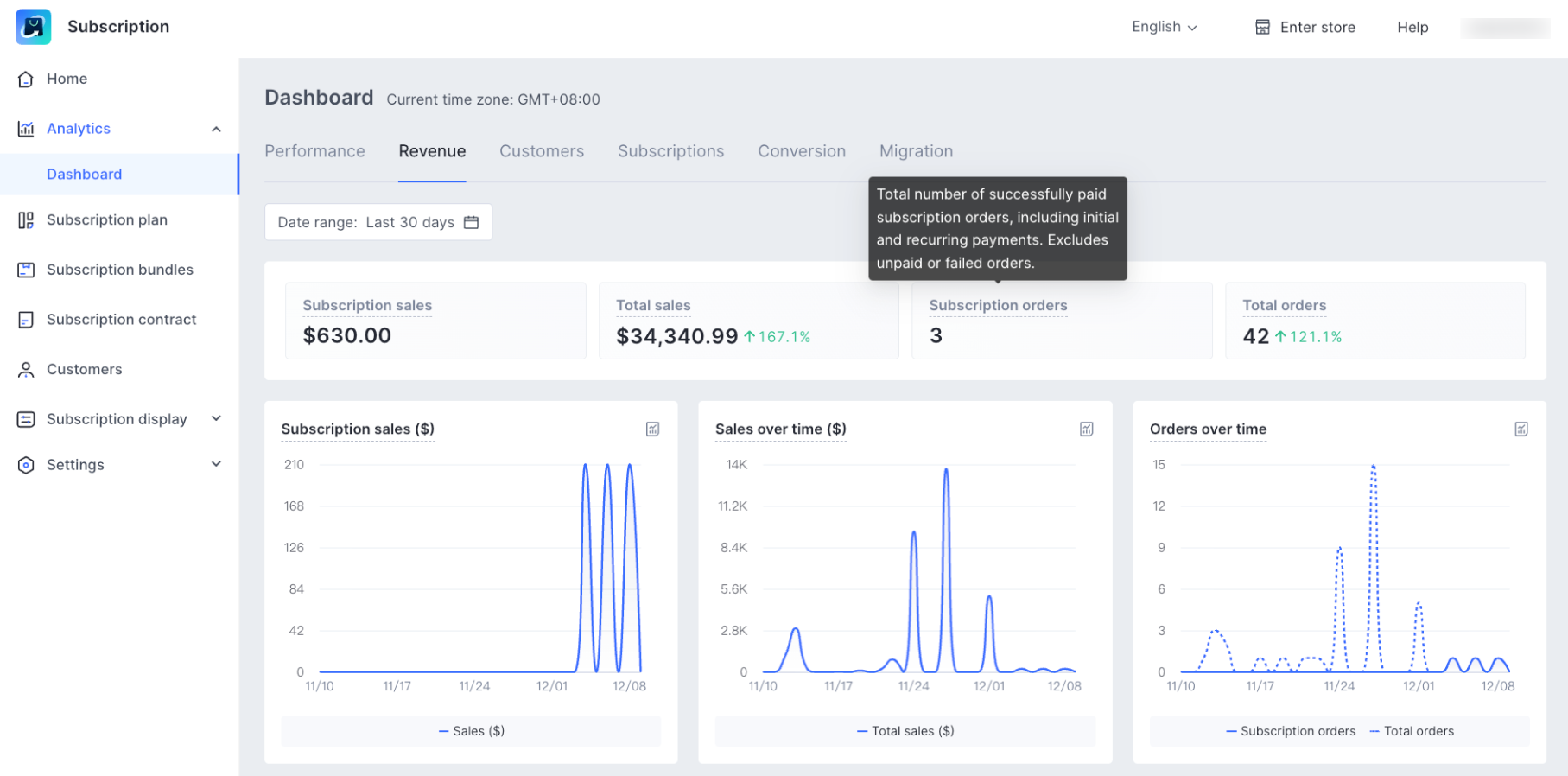Click the Subscription app logo icon
1568x776 pixels.
(33, 27)
